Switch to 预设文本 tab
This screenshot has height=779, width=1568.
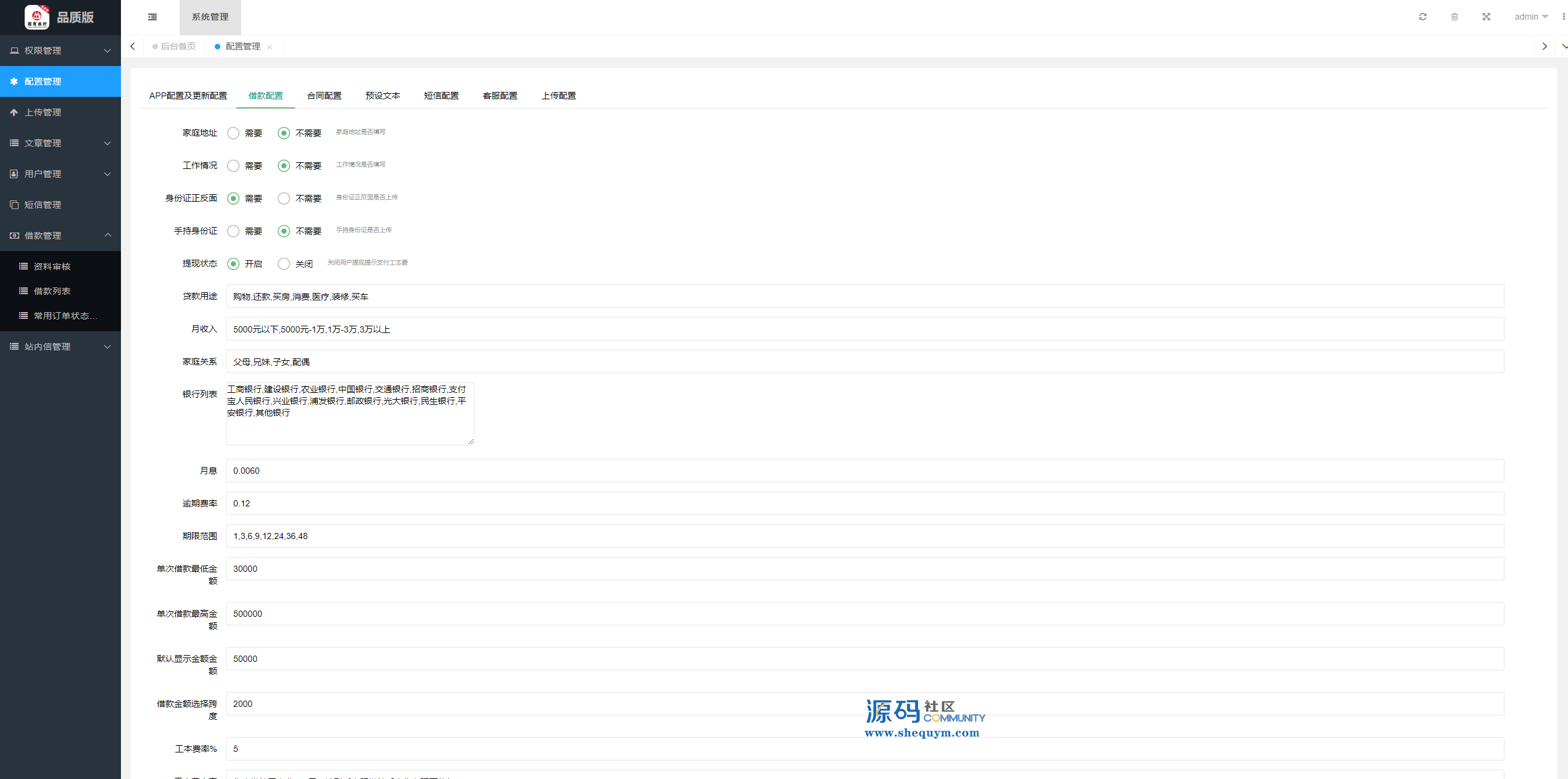383,96
